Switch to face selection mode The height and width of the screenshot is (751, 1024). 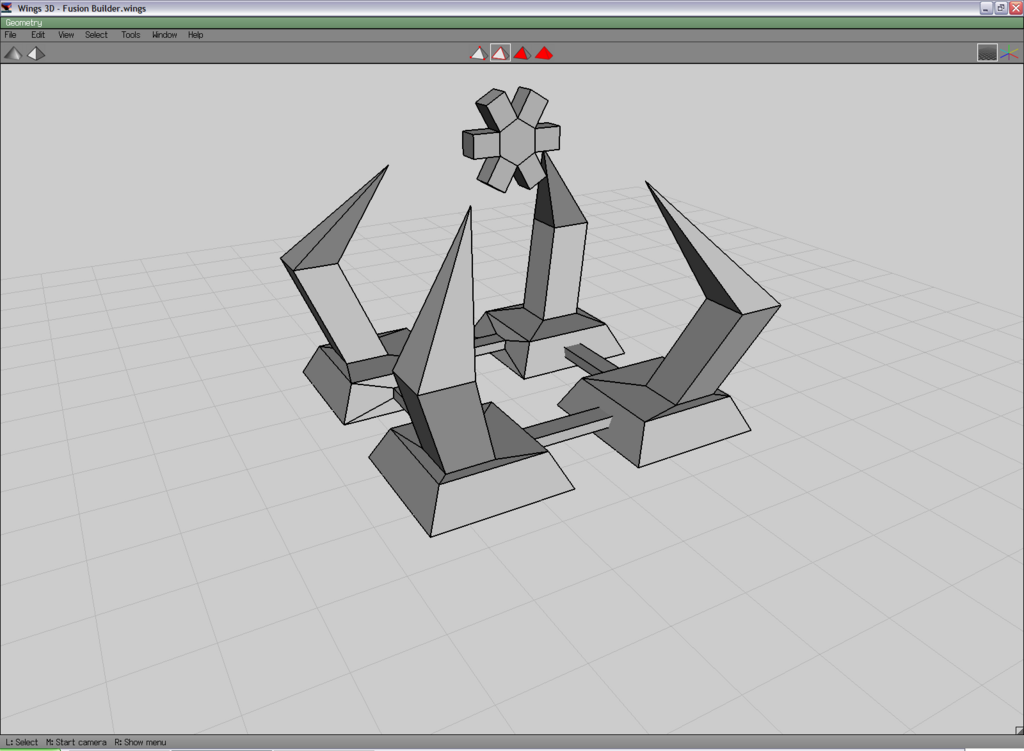click(x=522, y=53)
